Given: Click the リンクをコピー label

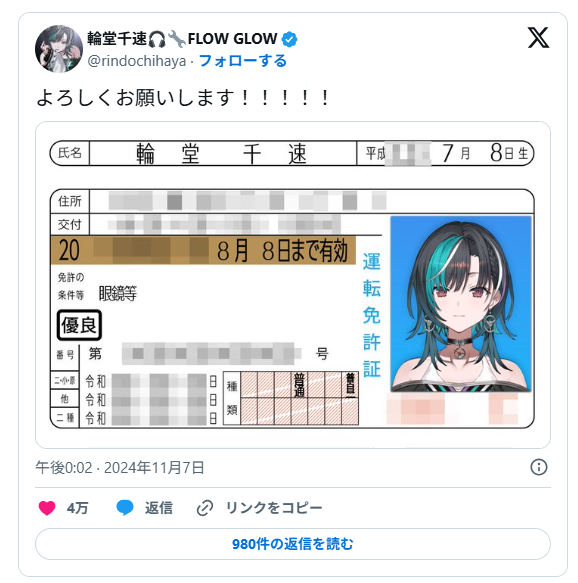Looking at the screenshot, I should tap(274, 508).
